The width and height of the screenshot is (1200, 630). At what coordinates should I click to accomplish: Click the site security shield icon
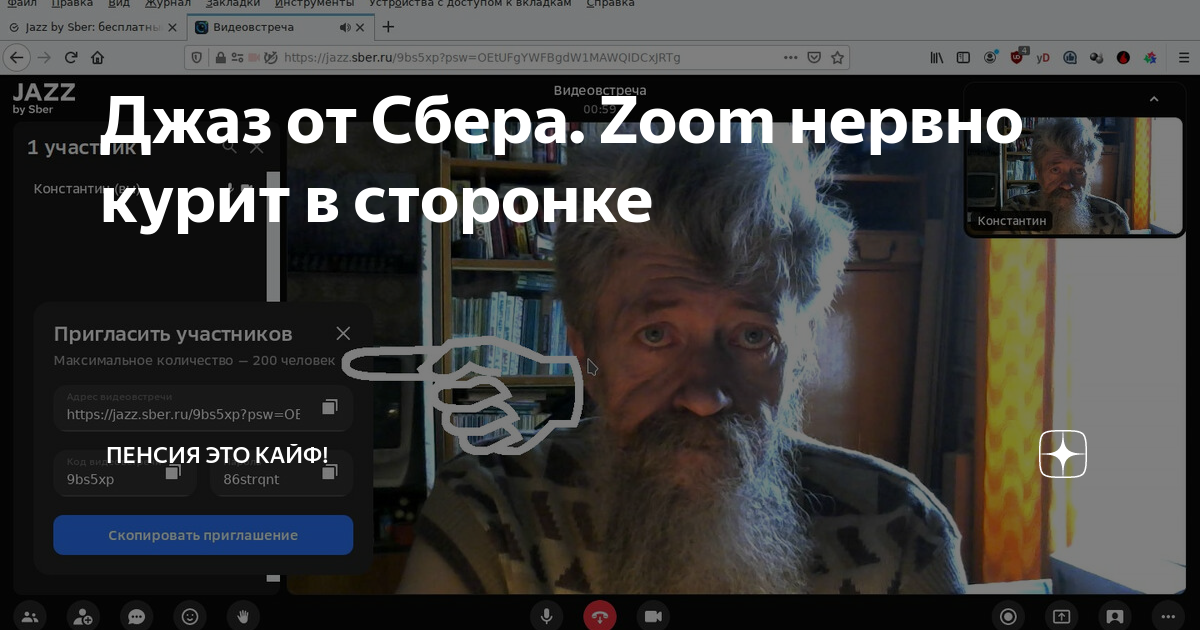[199, 58]
